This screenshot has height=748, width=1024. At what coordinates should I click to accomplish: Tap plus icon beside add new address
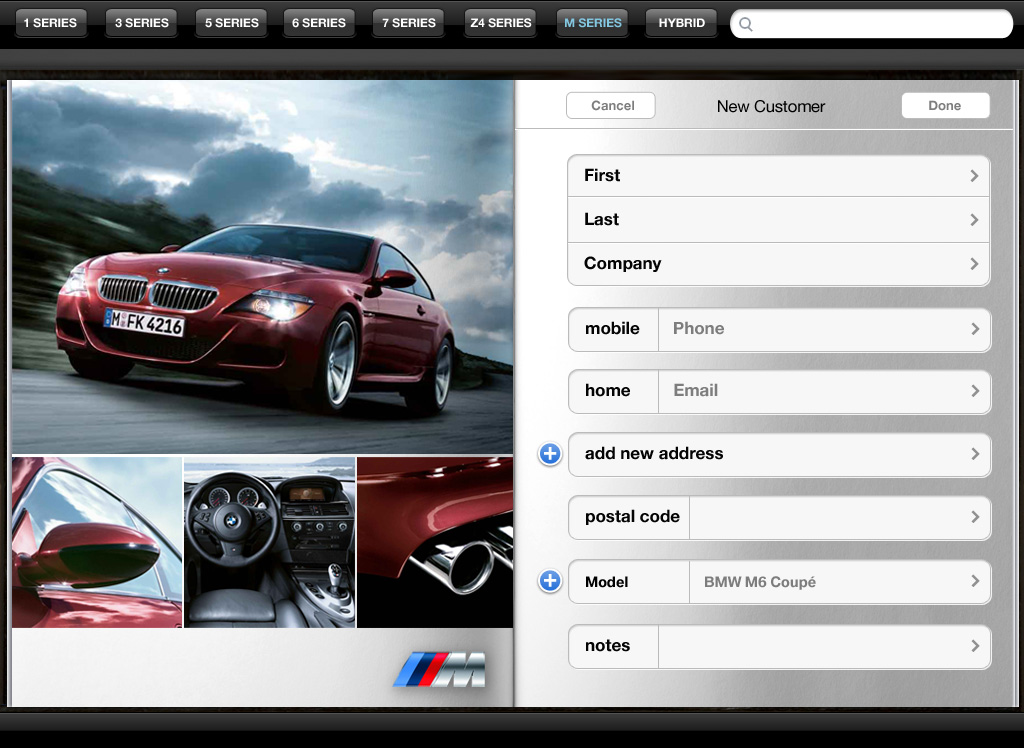pos(550,454)
